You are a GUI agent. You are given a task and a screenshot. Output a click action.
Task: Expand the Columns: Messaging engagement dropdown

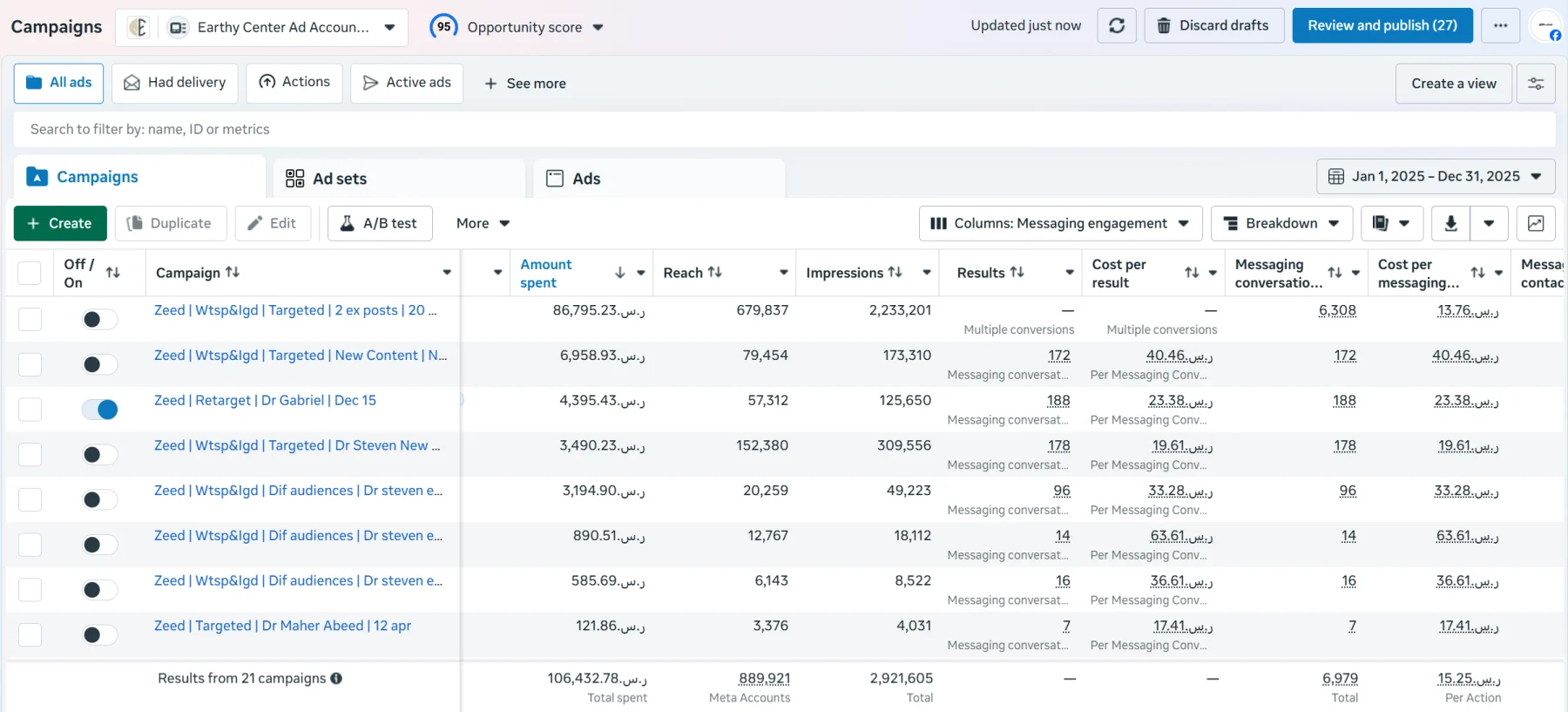tap(1060, 223)
